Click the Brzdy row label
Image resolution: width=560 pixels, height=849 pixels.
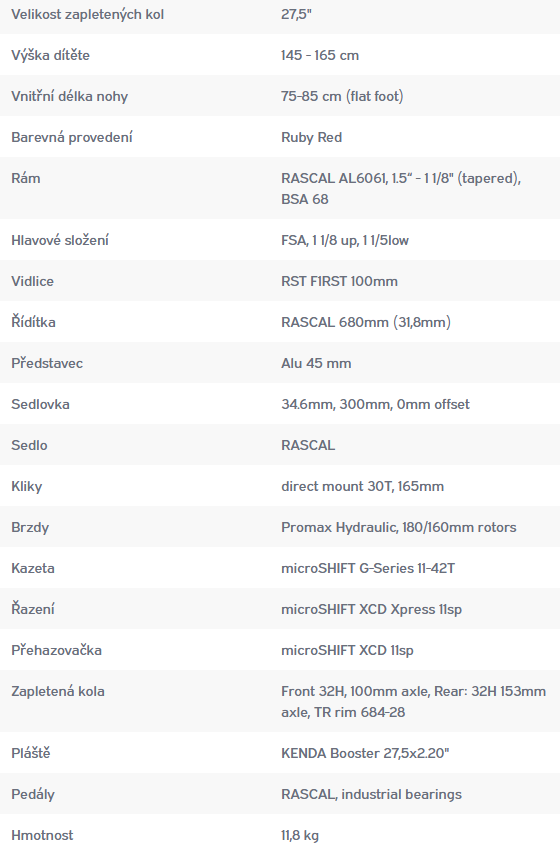[x=30, y=527]
